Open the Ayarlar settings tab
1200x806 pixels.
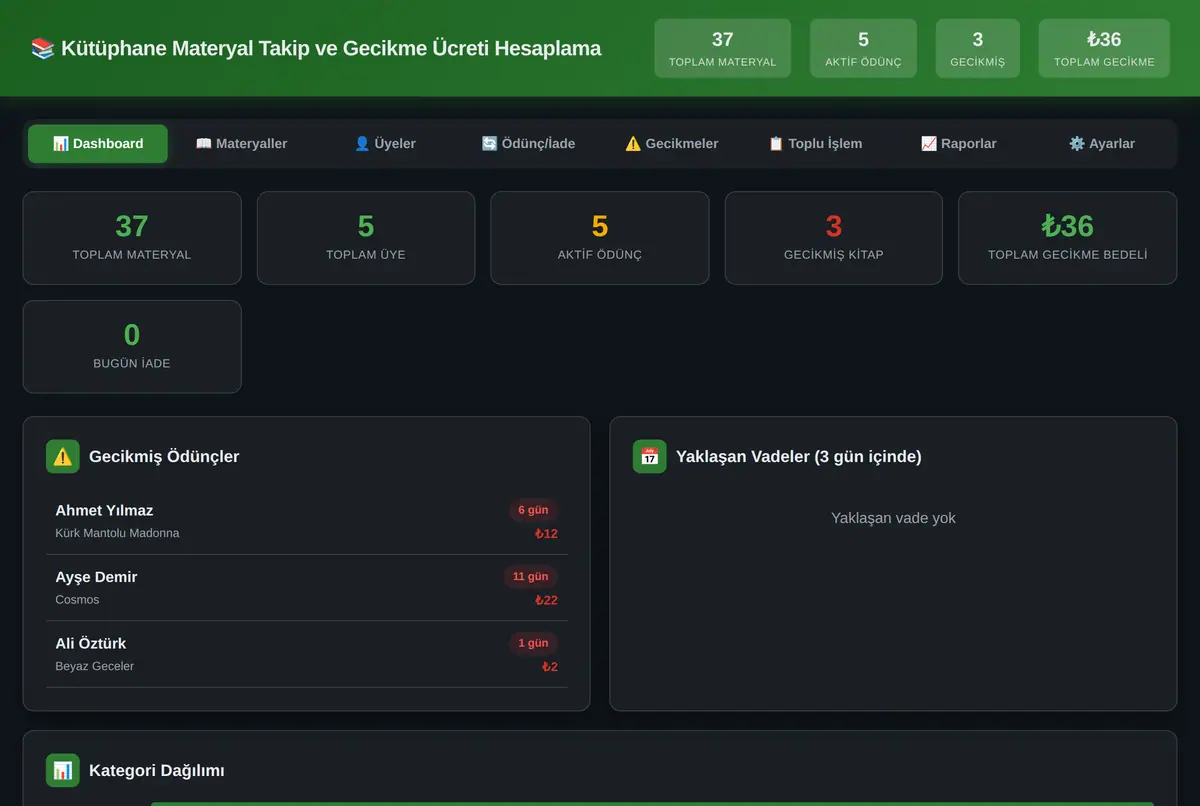click(1102, 144)
